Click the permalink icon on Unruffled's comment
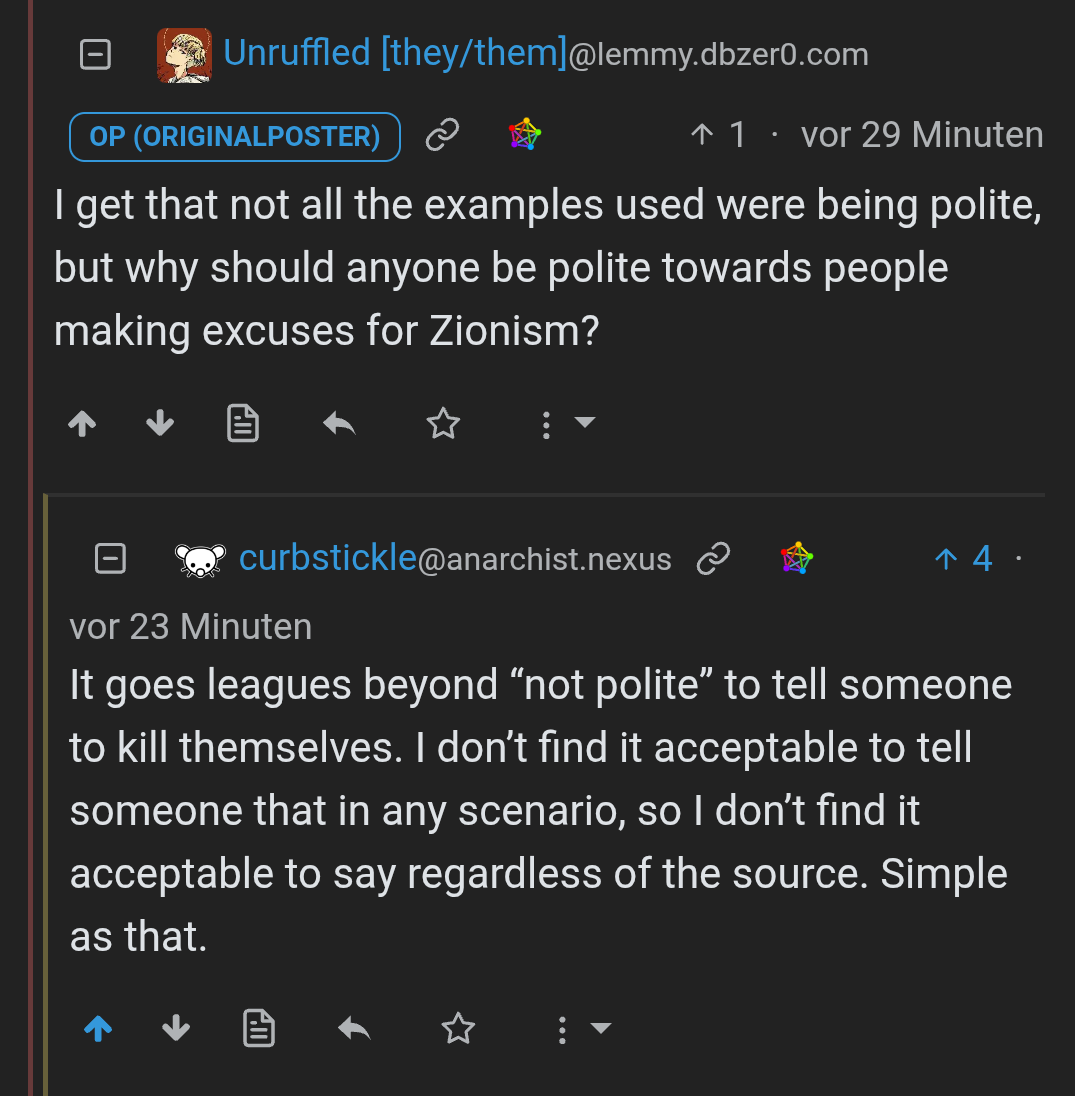 pos(442,135)
